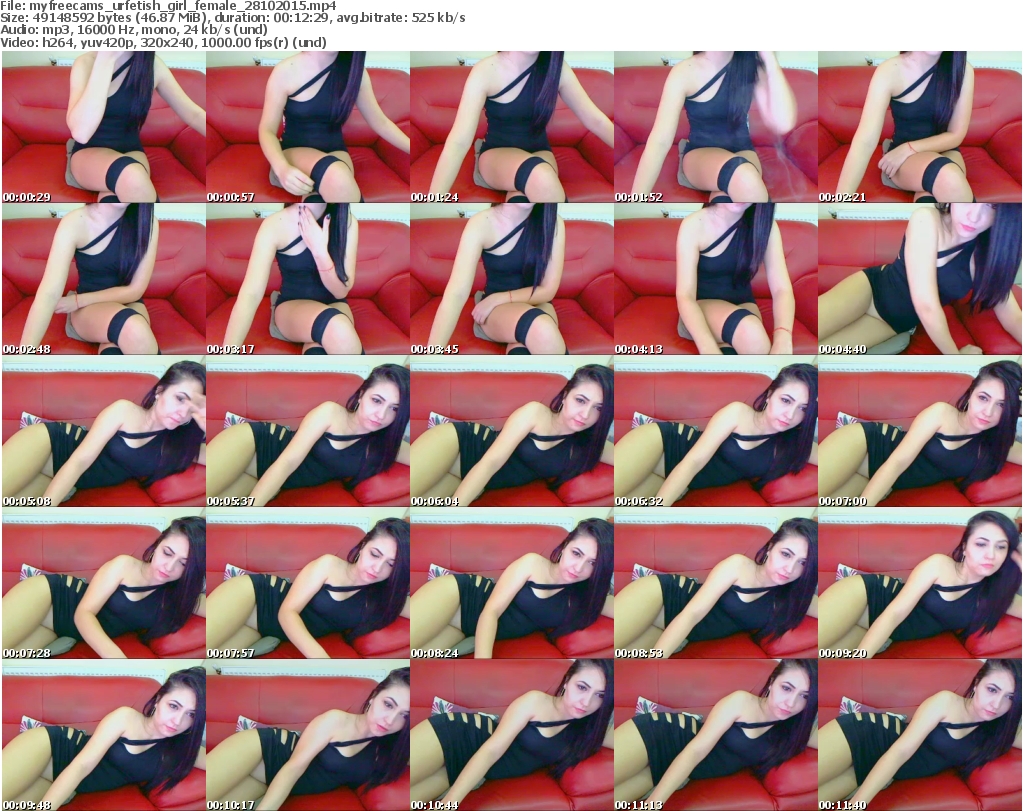Select the thumbnail stamped 00:04:13

pyautogui.click(x=715, y=279)
